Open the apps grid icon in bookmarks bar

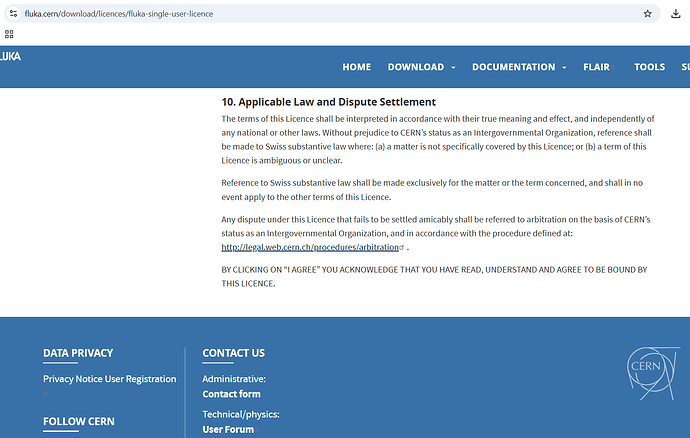9,34
